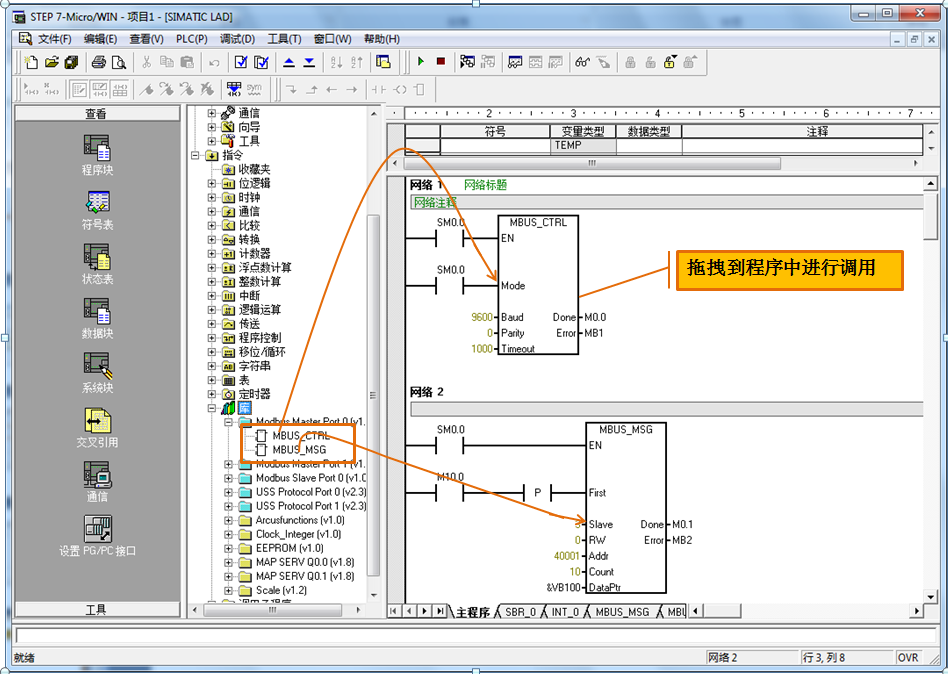
Task: Click the New project toolbar icon
Action: point(30,62)
